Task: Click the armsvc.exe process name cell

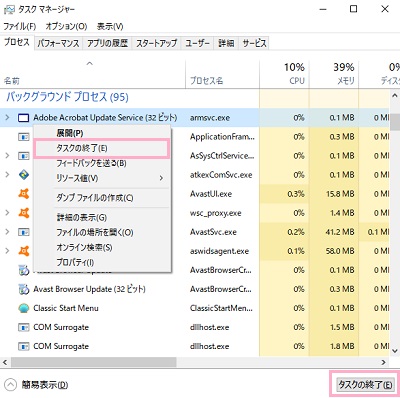Action: [210, 118]
